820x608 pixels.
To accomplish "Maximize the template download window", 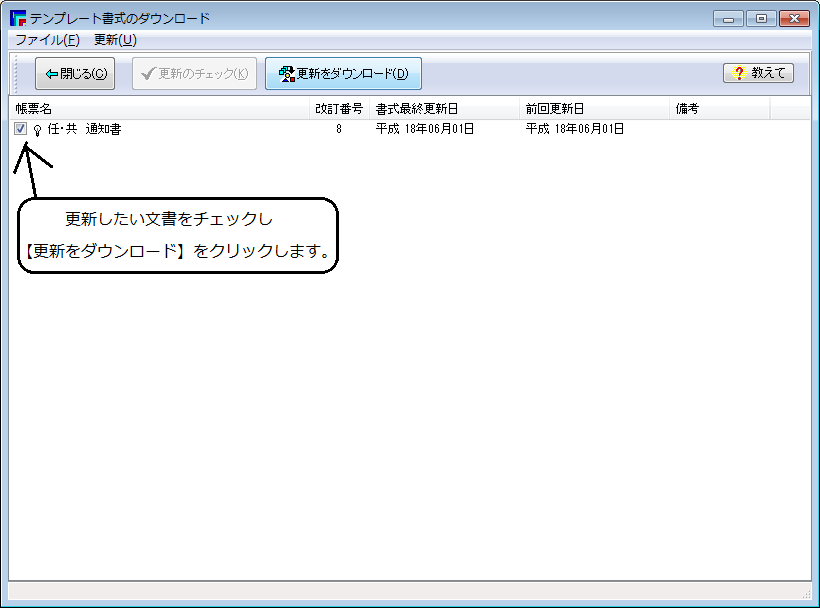I will 760,19.
